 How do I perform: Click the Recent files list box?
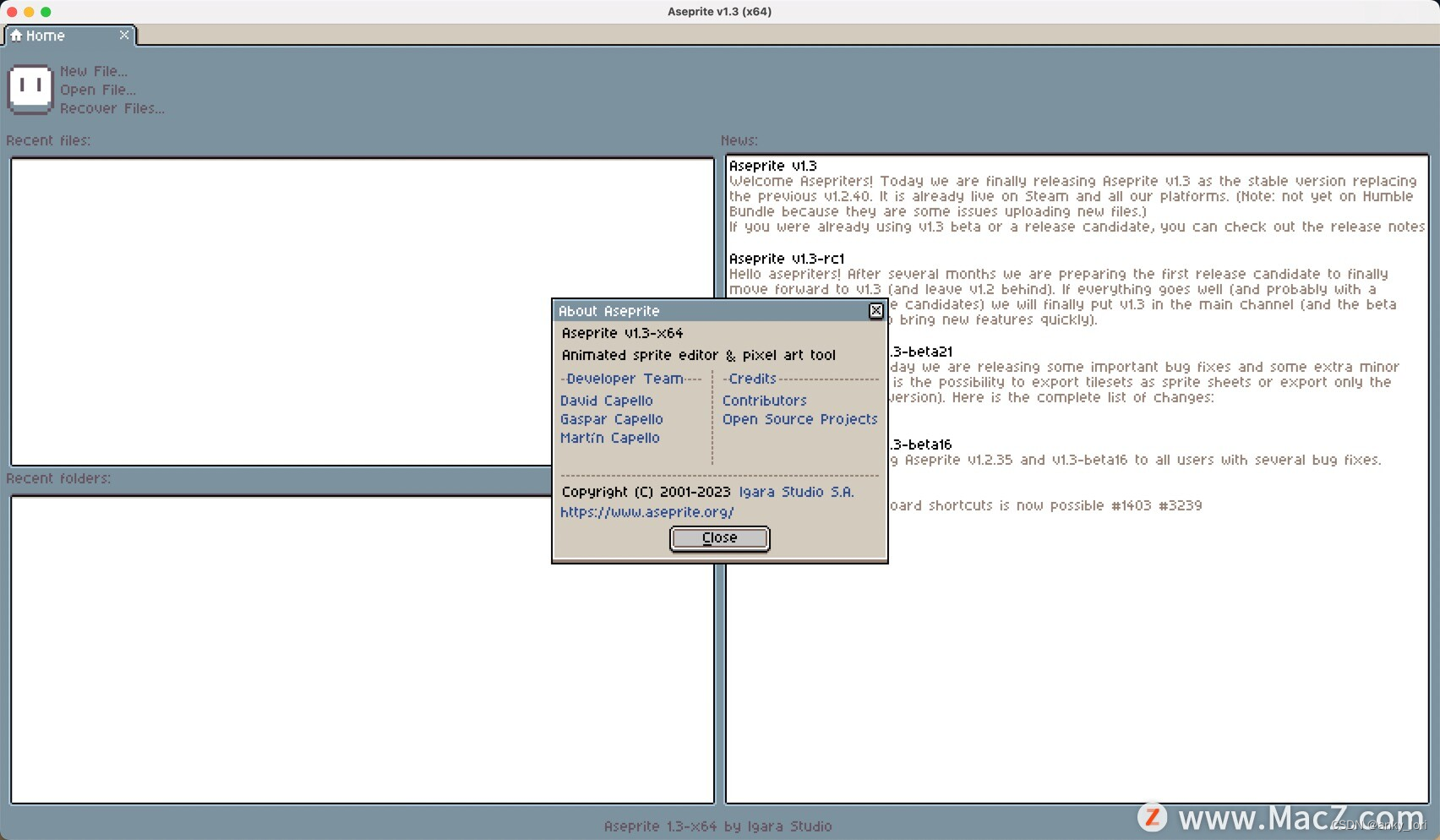[x=363, y=312]
